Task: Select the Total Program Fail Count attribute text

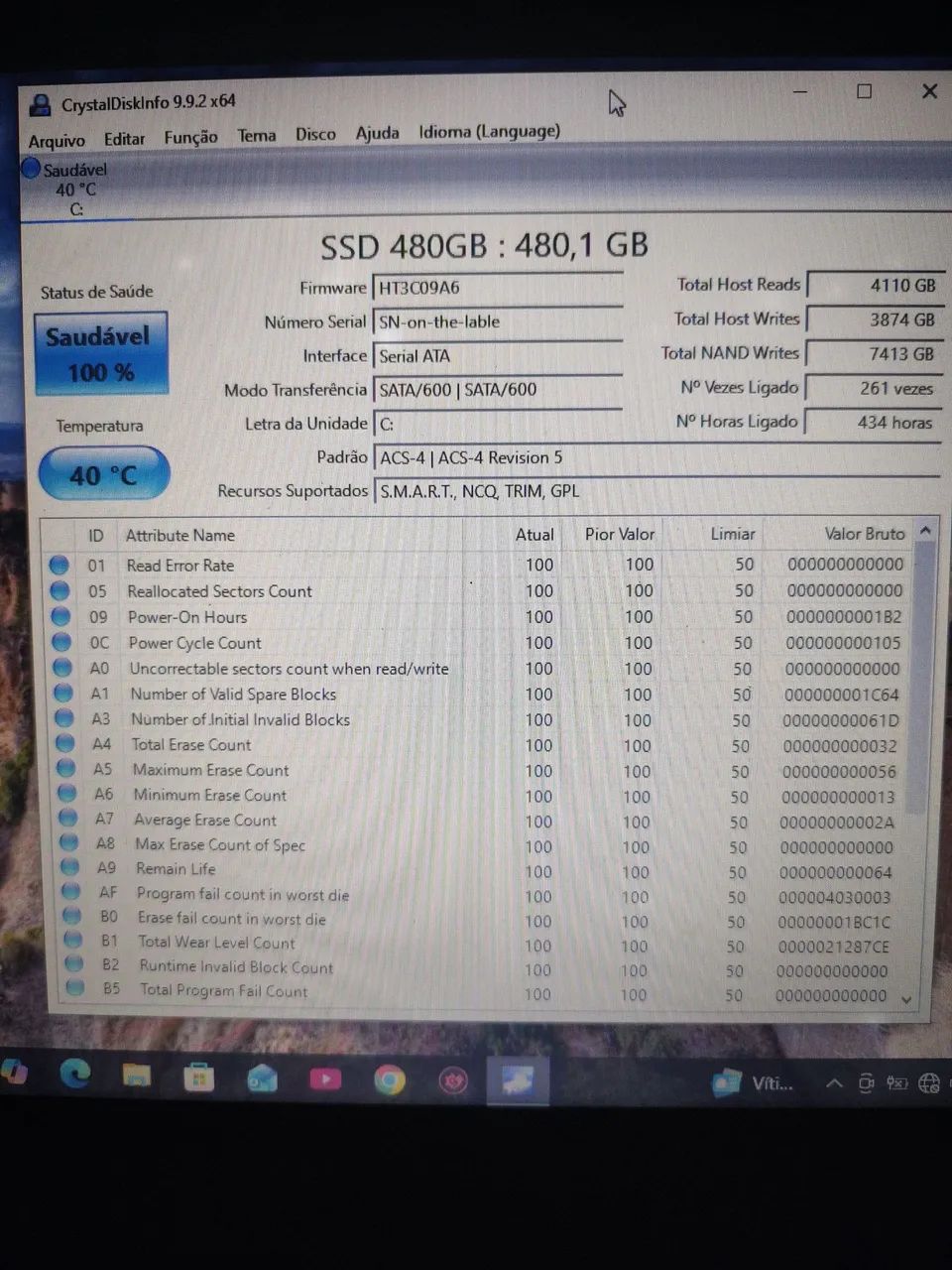Action: (x=224, y=990)
